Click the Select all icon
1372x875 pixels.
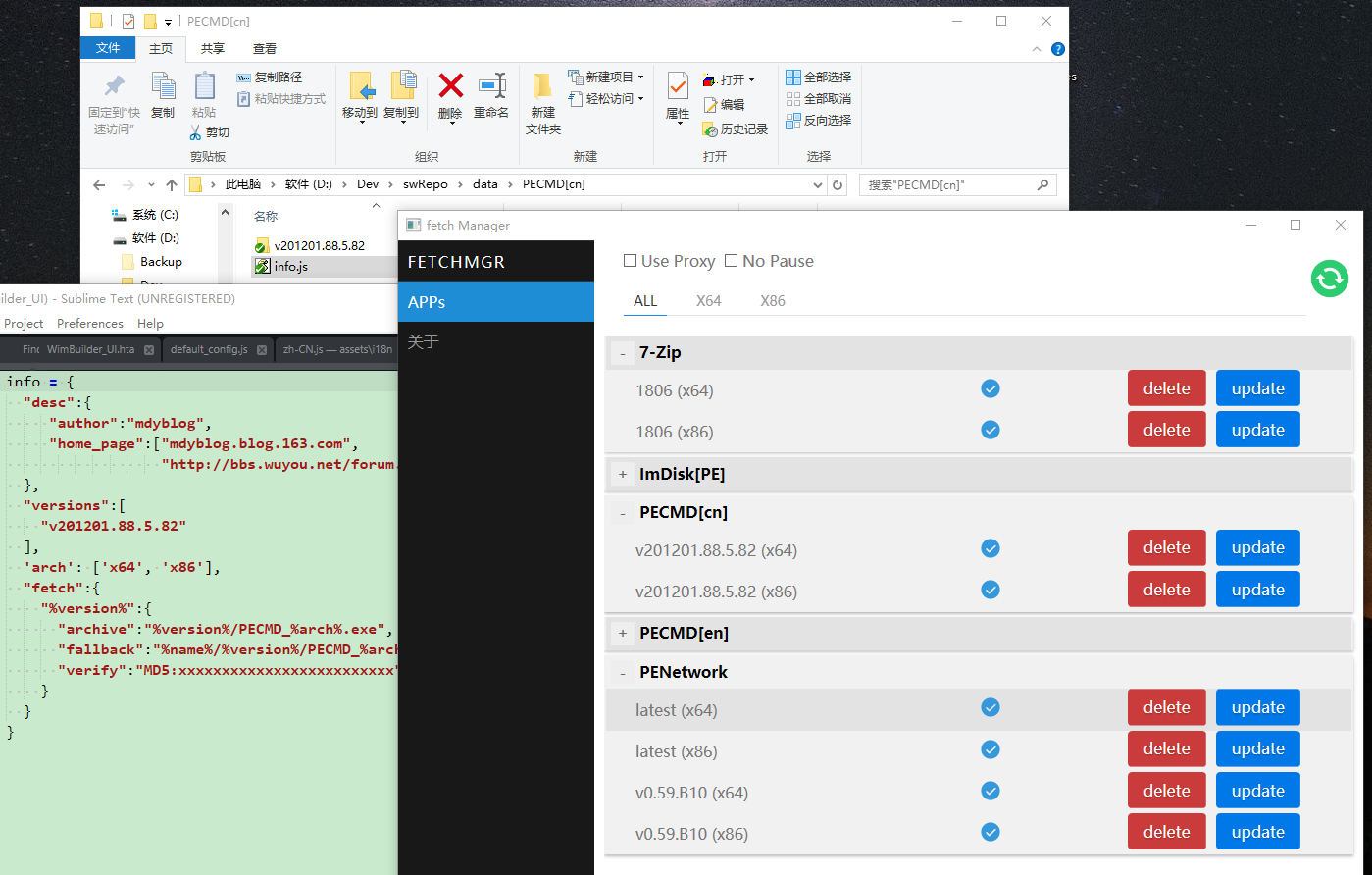pyautogui.click(x=793, y=77)
